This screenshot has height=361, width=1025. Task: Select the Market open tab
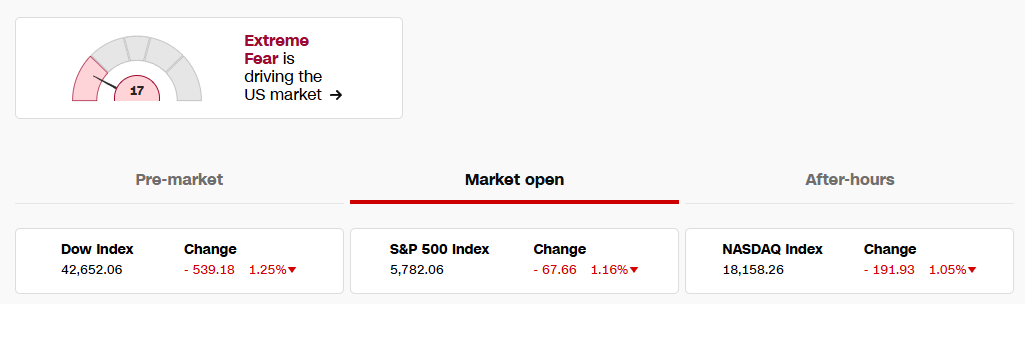[514, 180]
